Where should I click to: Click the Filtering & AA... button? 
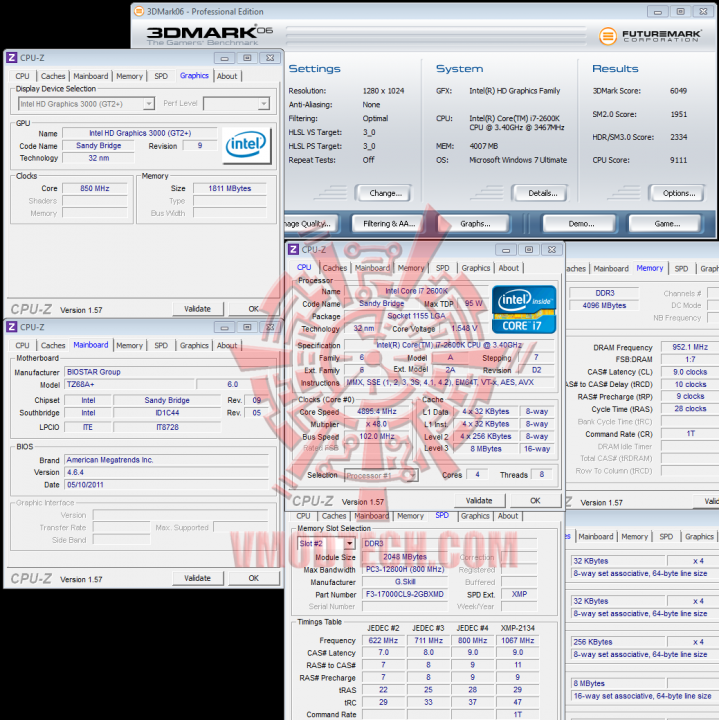(x=389, y=224)
